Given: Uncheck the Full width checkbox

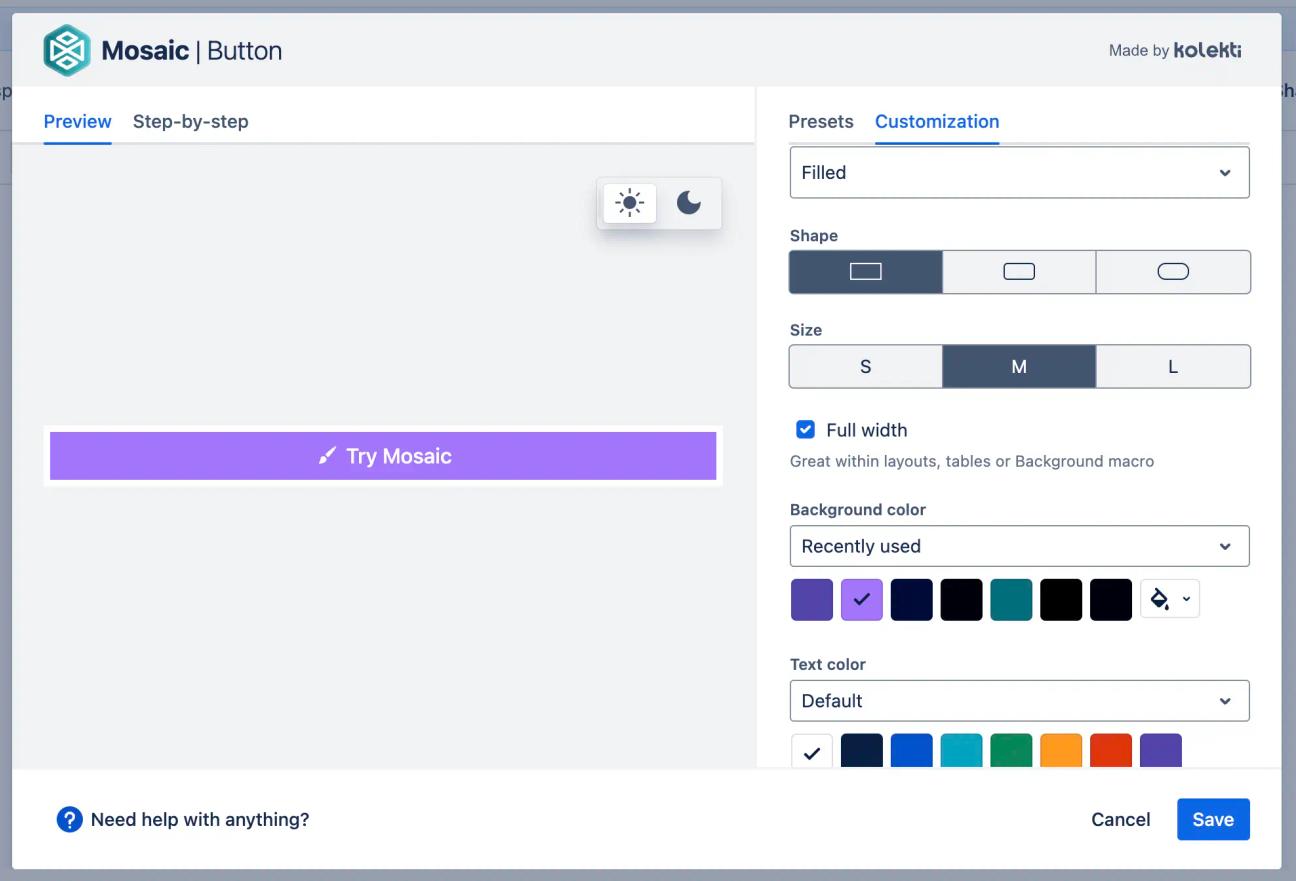Looking at the screenshot, I should pyautogui.click(x=805, y=429).
